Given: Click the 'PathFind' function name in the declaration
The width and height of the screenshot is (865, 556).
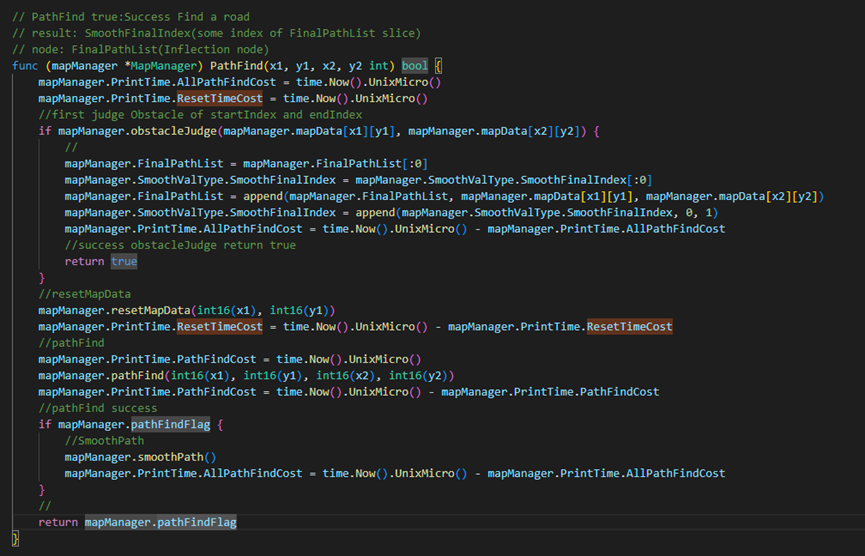Looking at the screenshot, I should click(236, 66).
